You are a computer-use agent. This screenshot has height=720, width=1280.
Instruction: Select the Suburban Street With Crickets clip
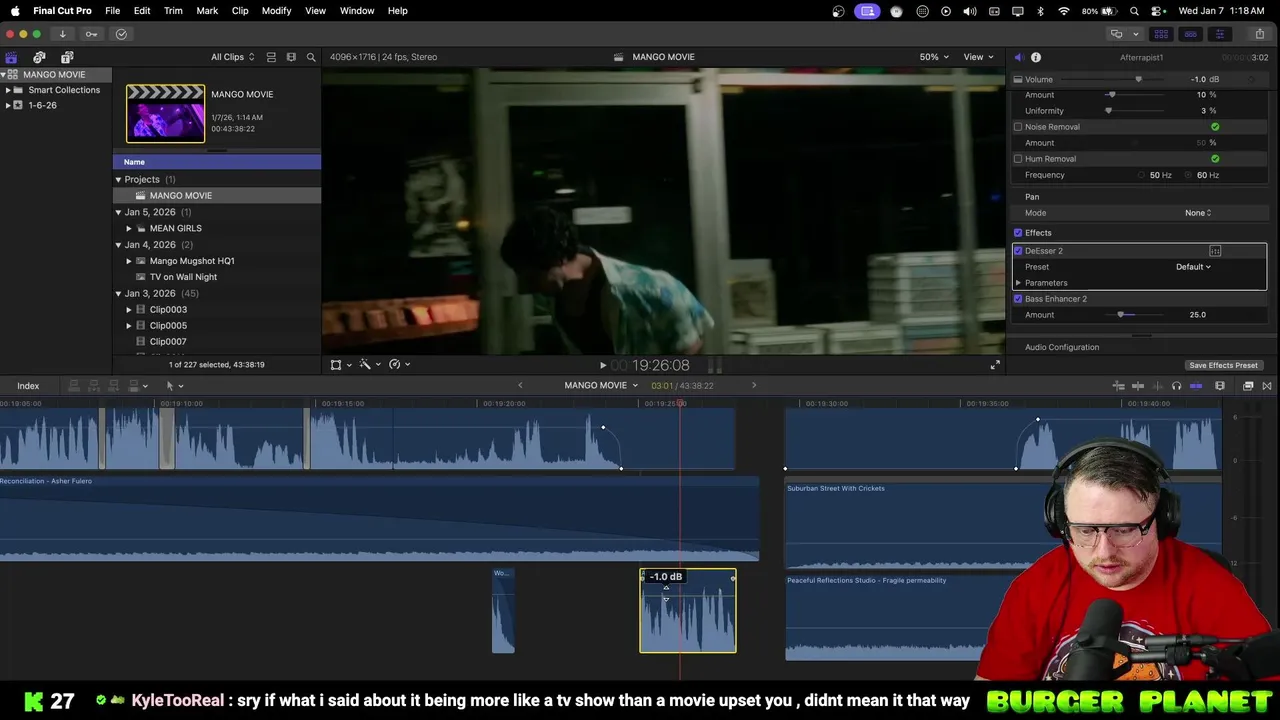(1003, 526)
